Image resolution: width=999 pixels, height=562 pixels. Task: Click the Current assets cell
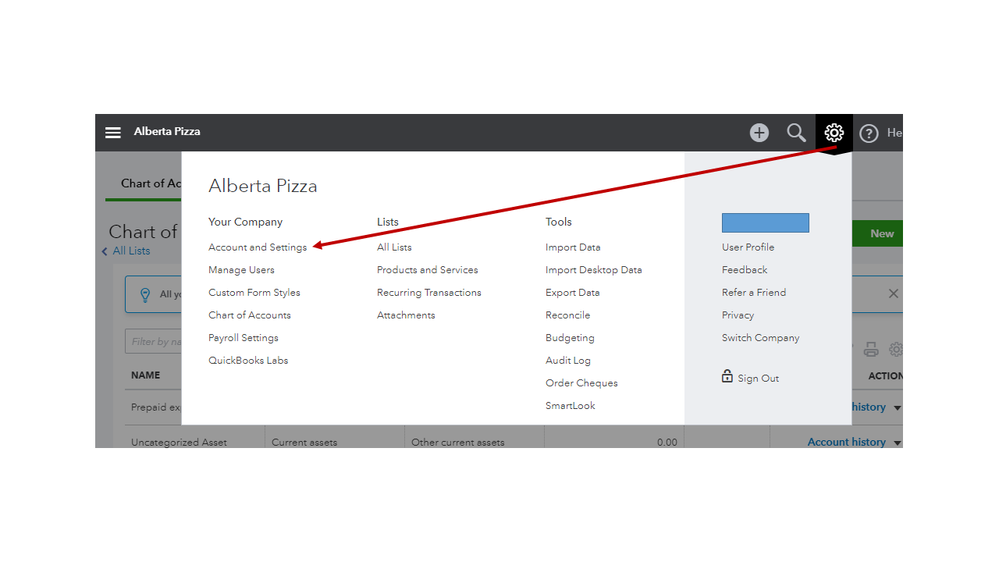[x=305, y=442]
